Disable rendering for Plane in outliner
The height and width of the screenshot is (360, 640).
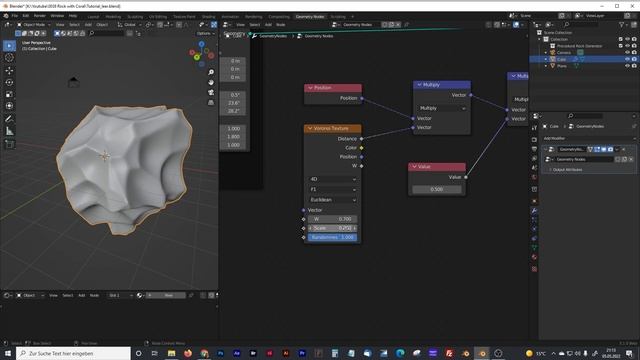[x=634, y=66]
